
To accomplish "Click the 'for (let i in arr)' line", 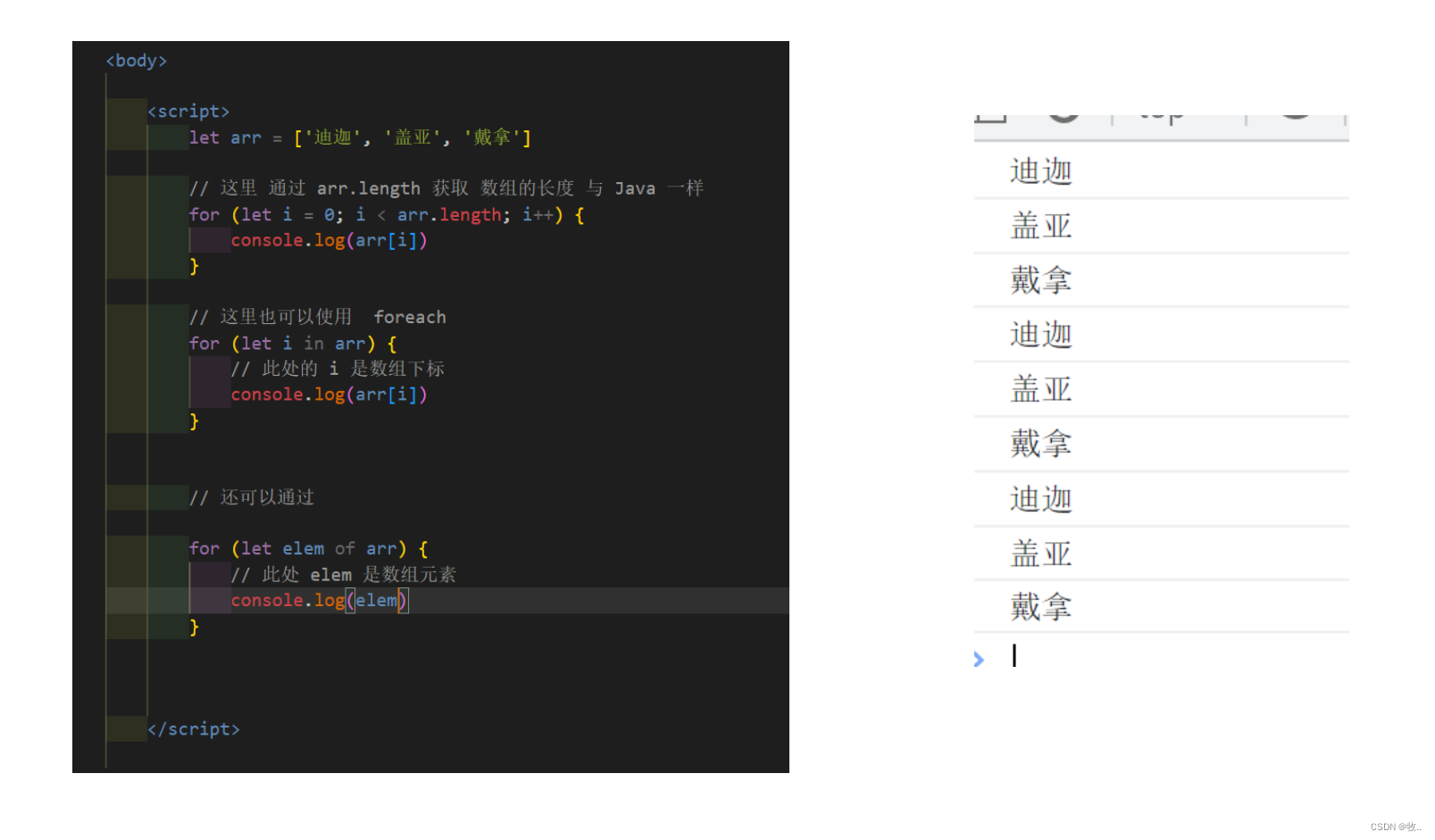I will 293,344.
